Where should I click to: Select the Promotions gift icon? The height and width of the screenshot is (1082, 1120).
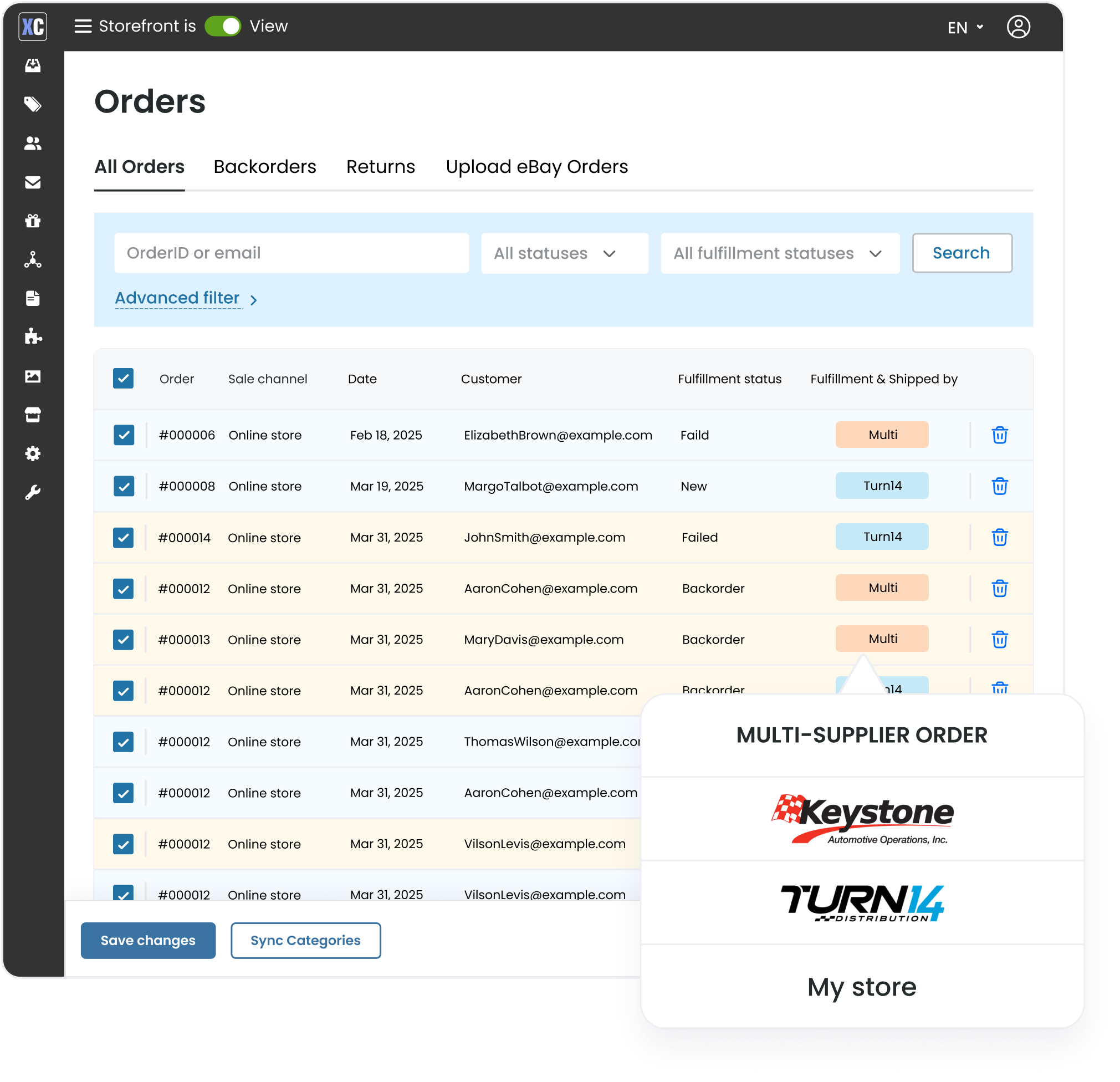pyautogui.click(x=33, y=221)
